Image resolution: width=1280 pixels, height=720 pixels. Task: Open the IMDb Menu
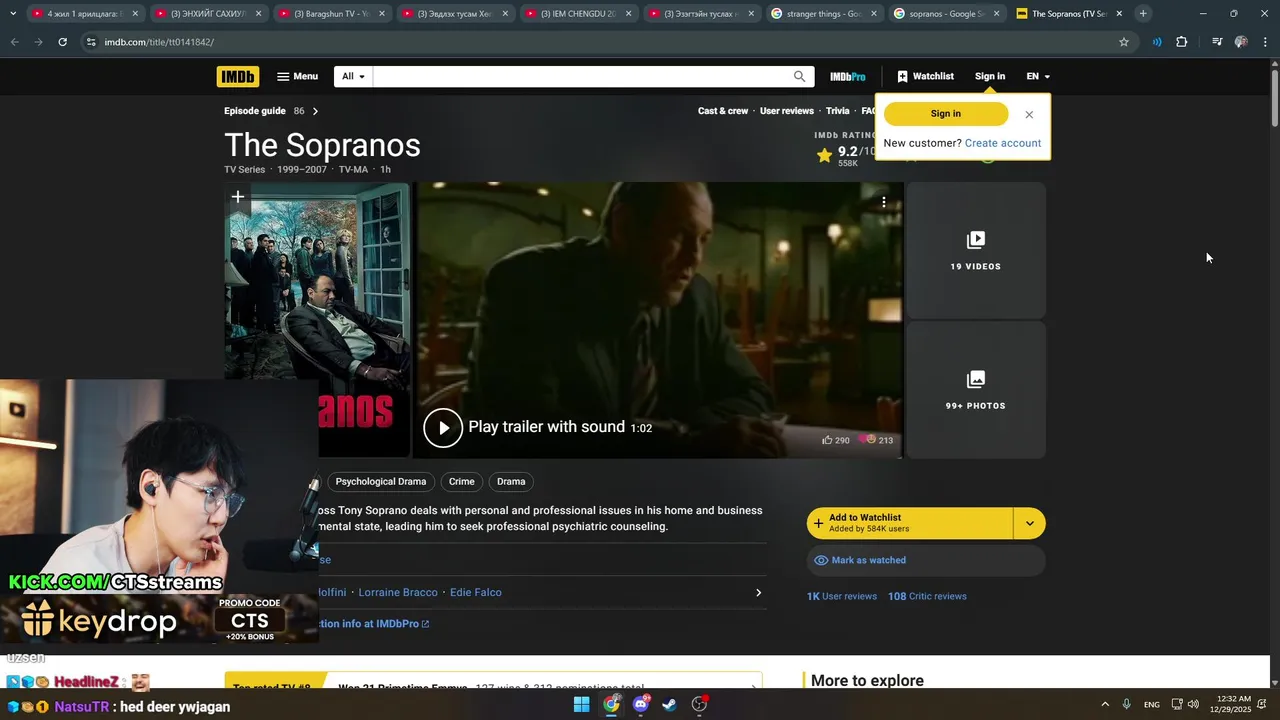point(297,76)
